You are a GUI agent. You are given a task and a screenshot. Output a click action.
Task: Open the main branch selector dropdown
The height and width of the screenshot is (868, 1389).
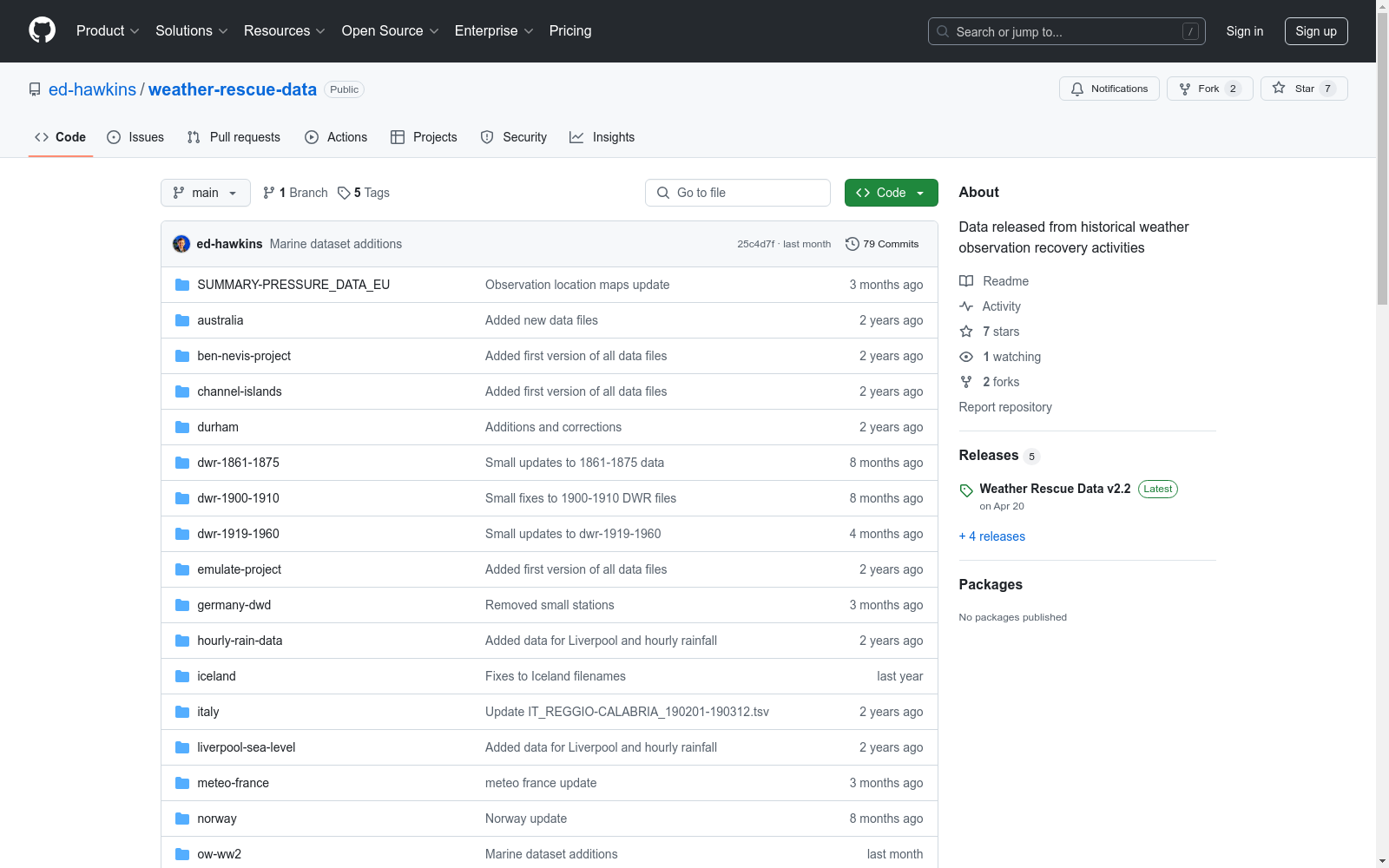coord(206,193)
